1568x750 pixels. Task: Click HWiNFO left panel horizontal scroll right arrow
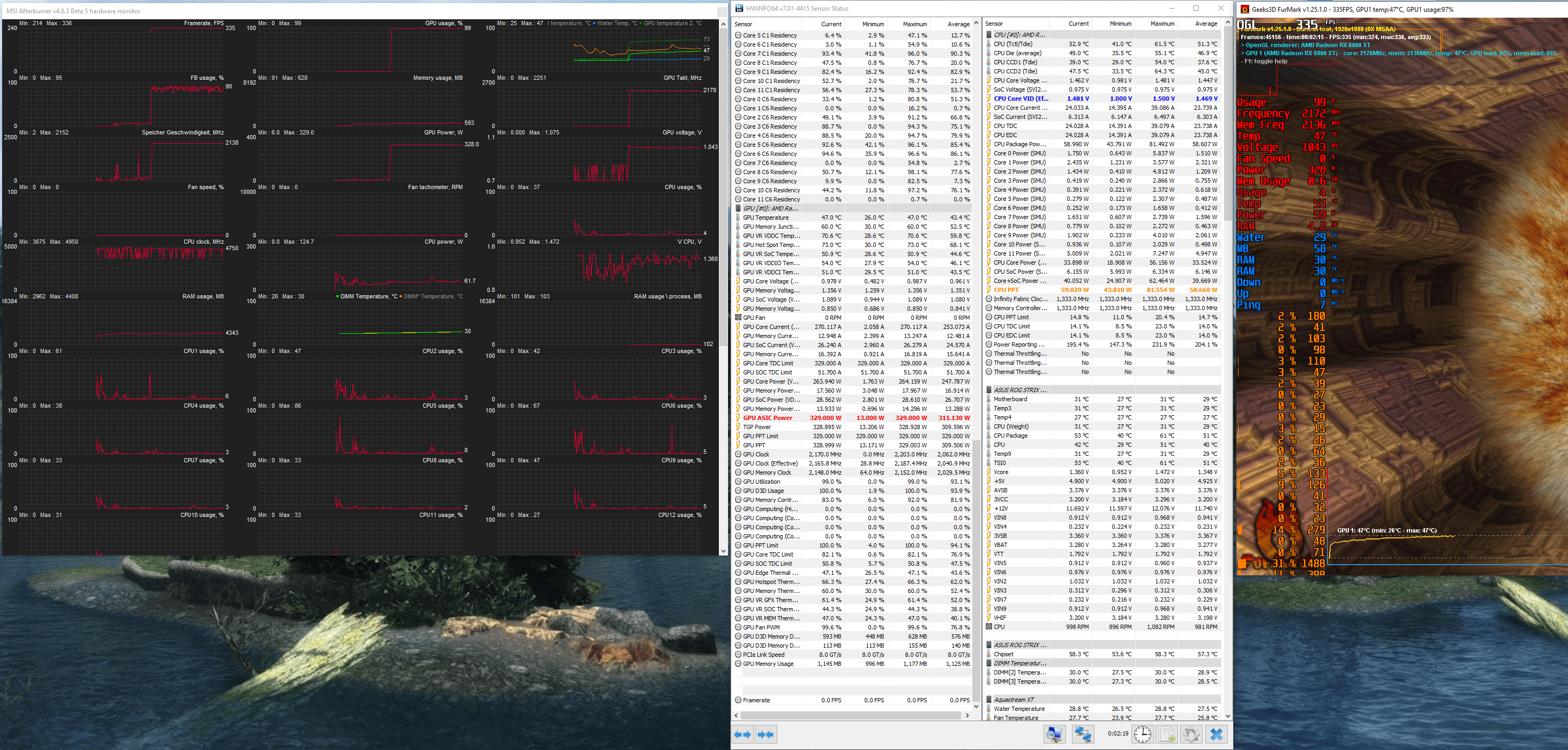[x=967, y=715]
